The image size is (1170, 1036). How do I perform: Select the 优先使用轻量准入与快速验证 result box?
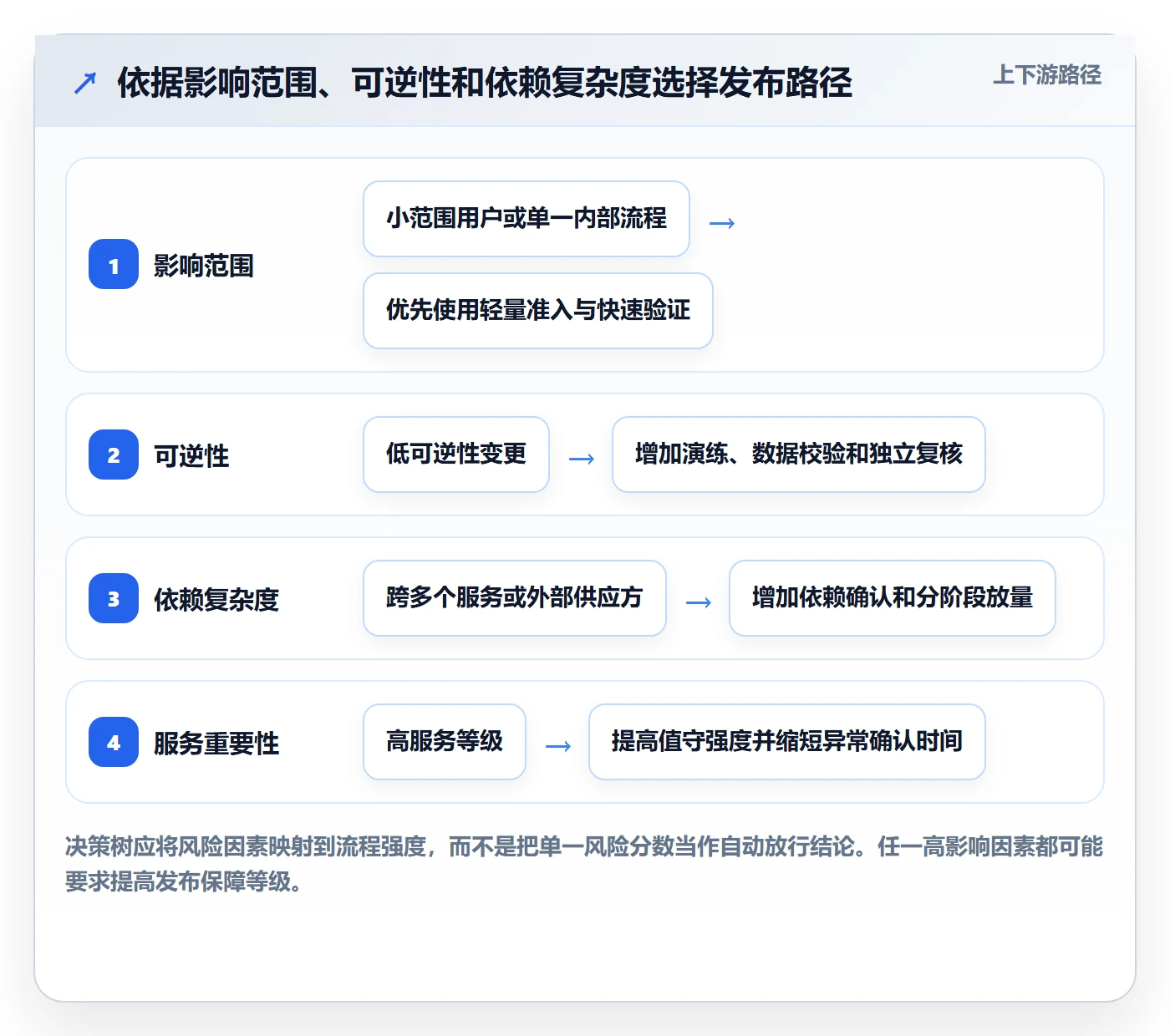pyautogui.click(x=538, y=311)
